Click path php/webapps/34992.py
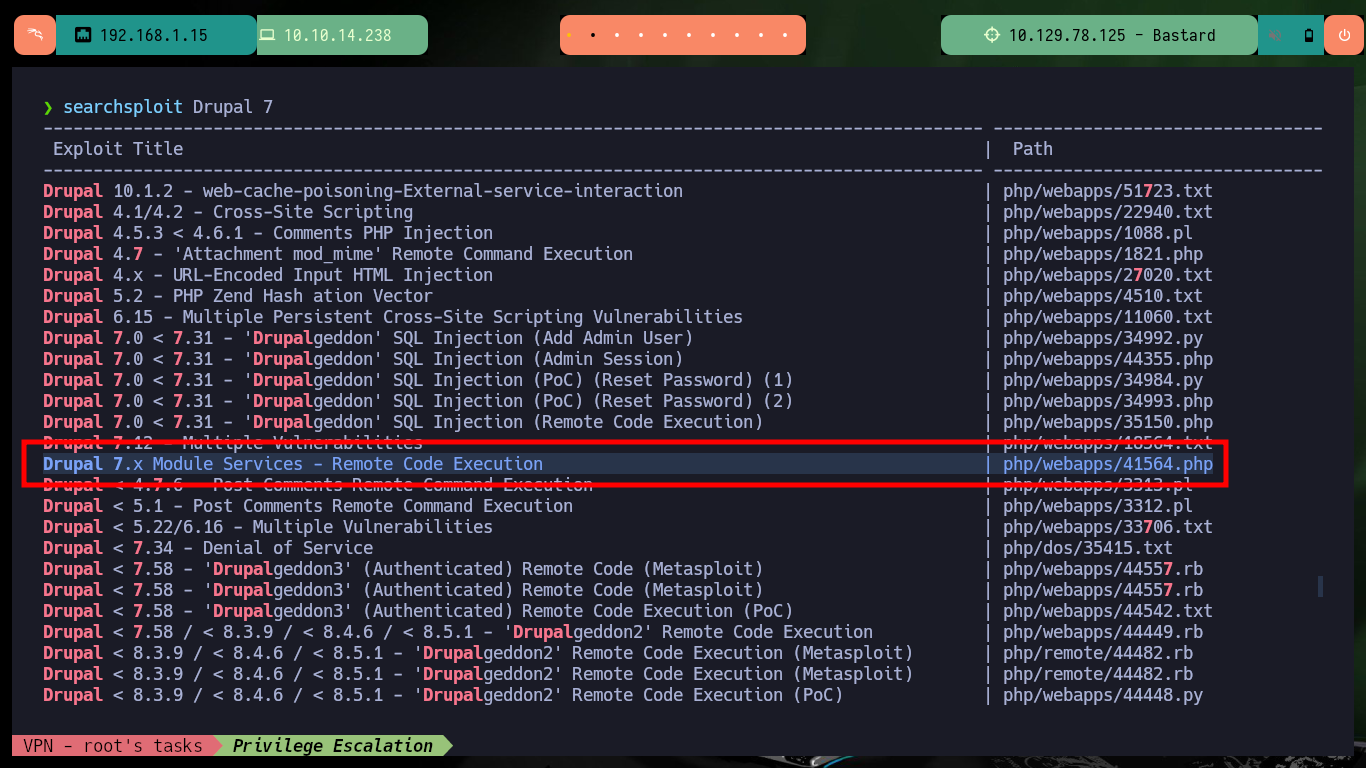Screen dimensions: 1366x768 click(x=1103, y=338)
